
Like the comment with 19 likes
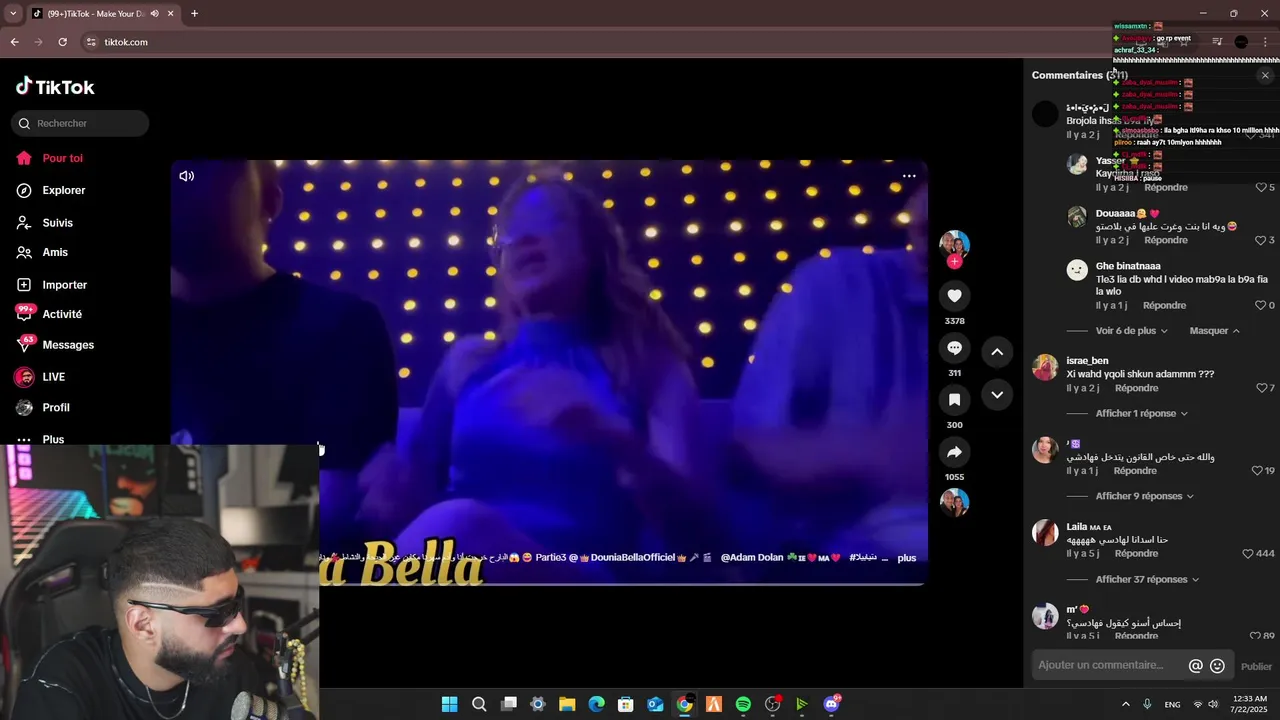tap(1257, 471)
